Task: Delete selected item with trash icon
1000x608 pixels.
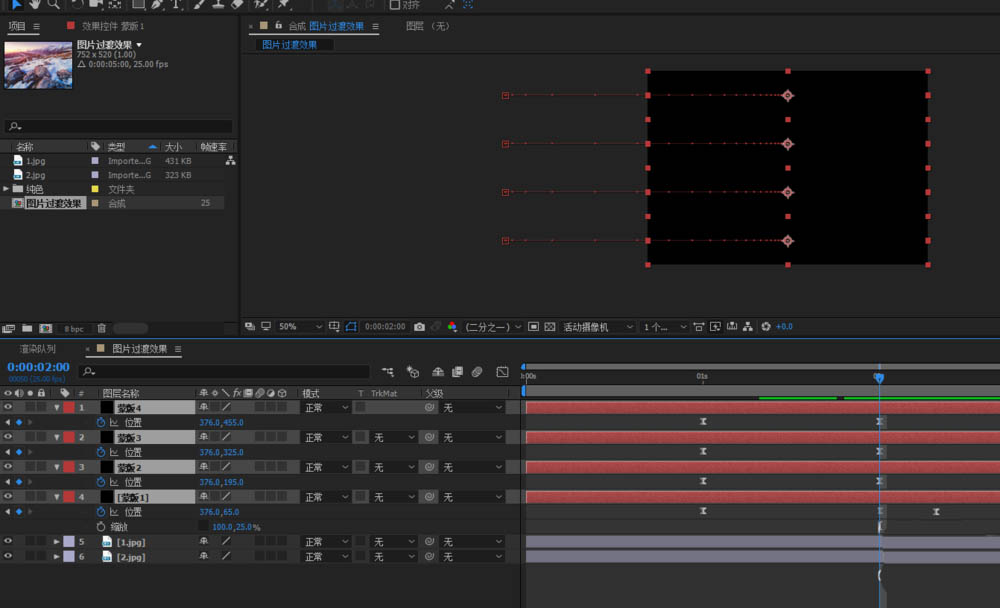Action: (101, 328)
